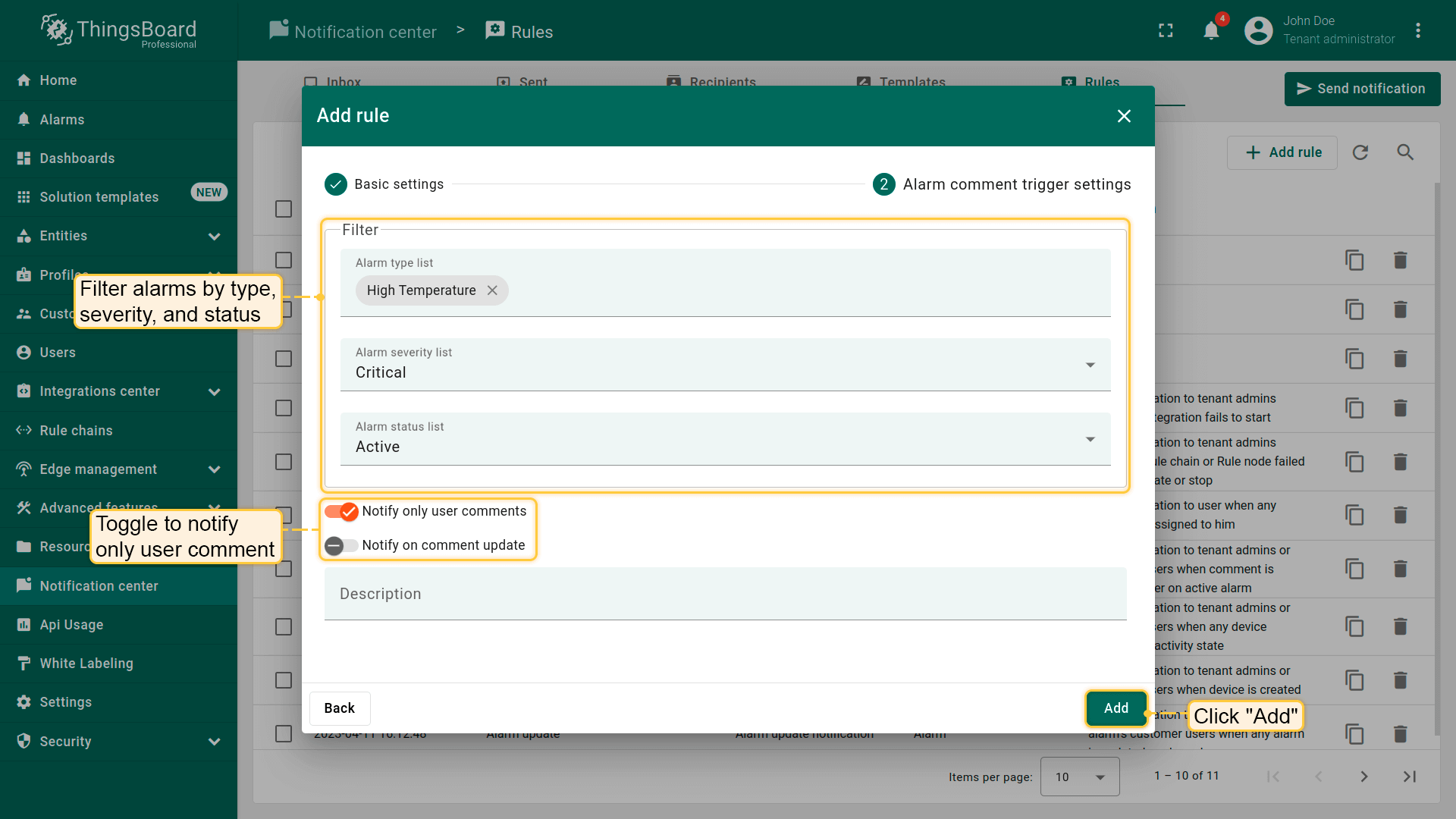
Task: Open items per page dropdown
Action: 1079,777
